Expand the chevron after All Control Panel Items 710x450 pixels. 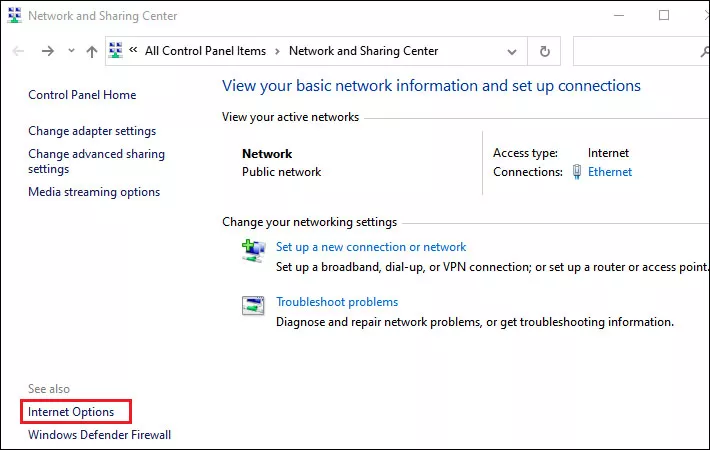click(x=277, y=51)
